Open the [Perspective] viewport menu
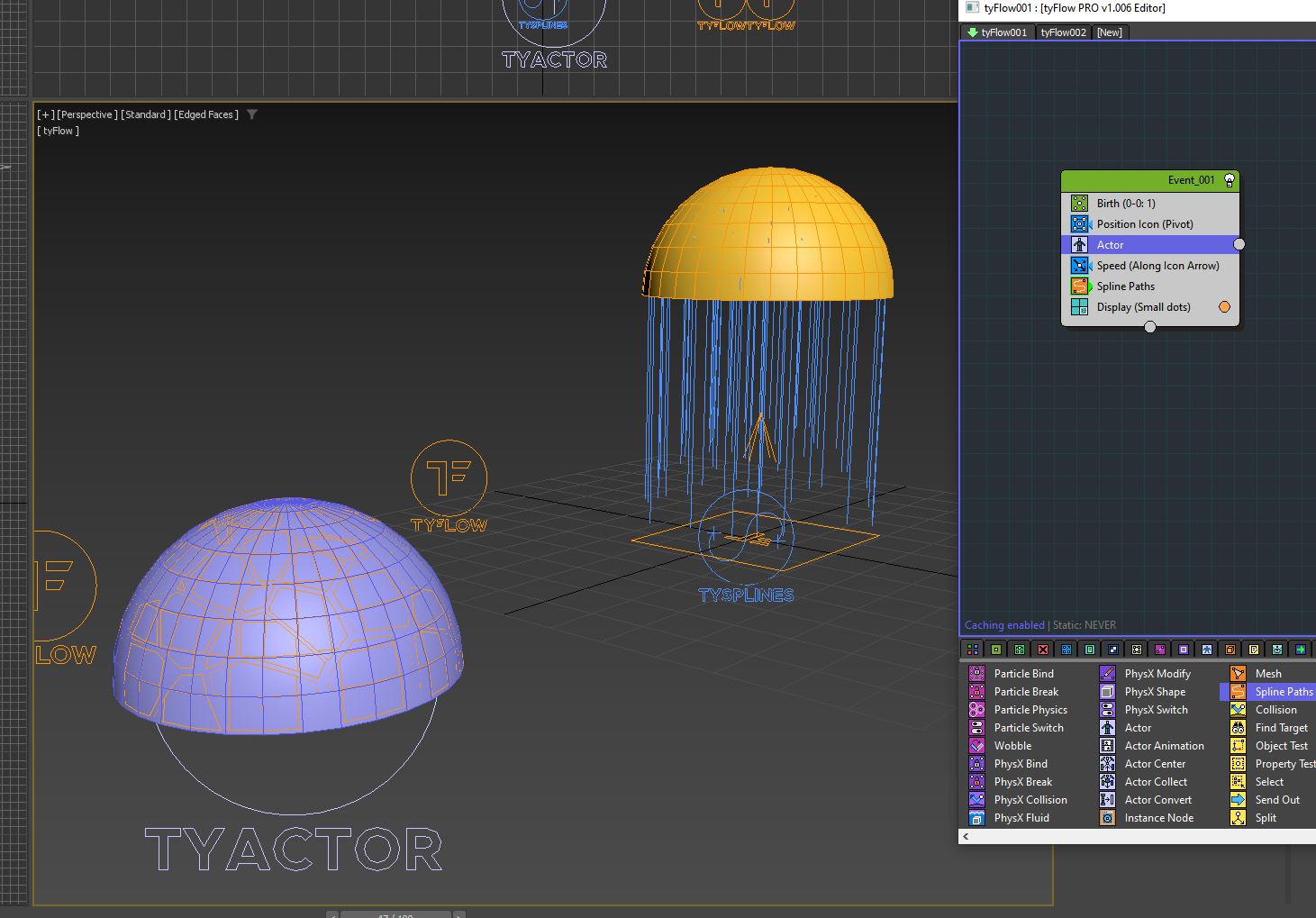 pos(87,114)
